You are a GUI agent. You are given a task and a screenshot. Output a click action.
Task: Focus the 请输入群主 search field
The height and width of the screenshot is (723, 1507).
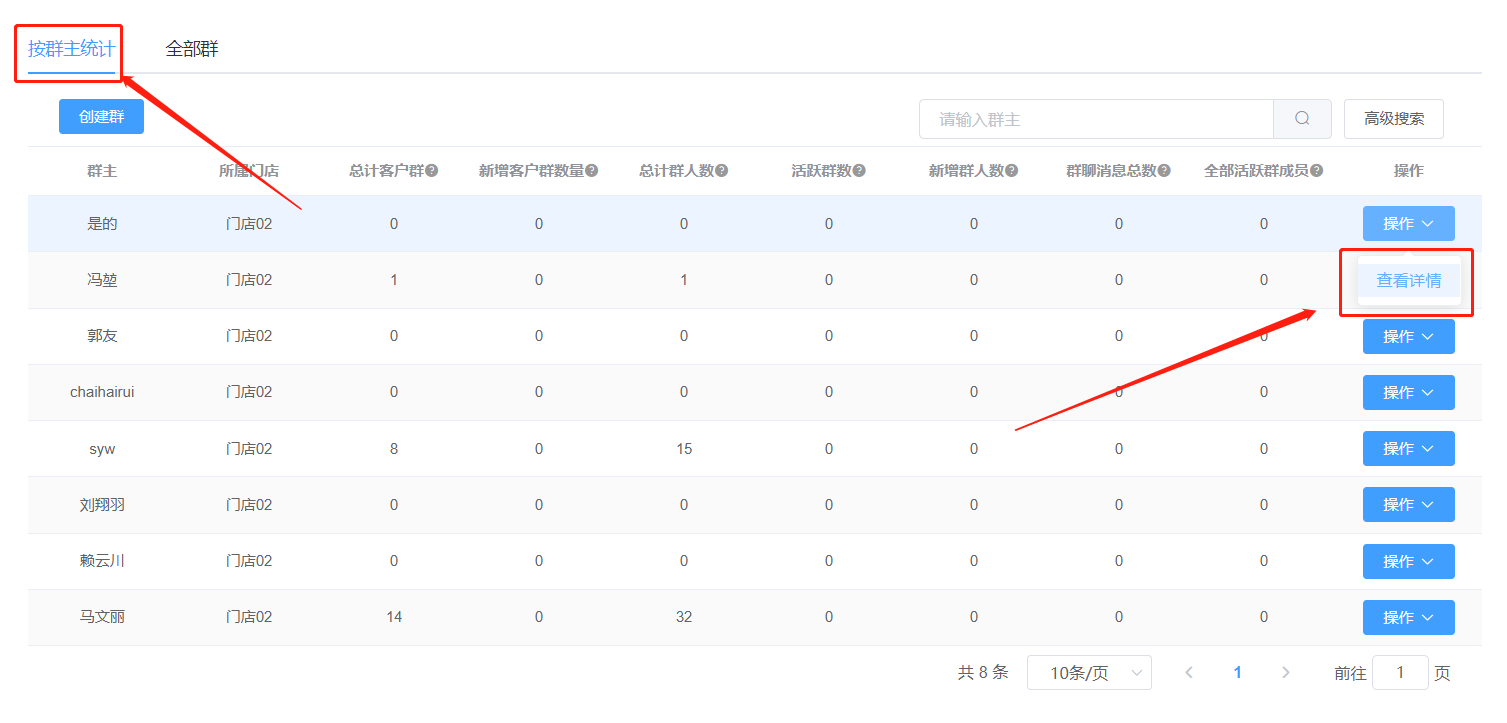point(1096,119)
